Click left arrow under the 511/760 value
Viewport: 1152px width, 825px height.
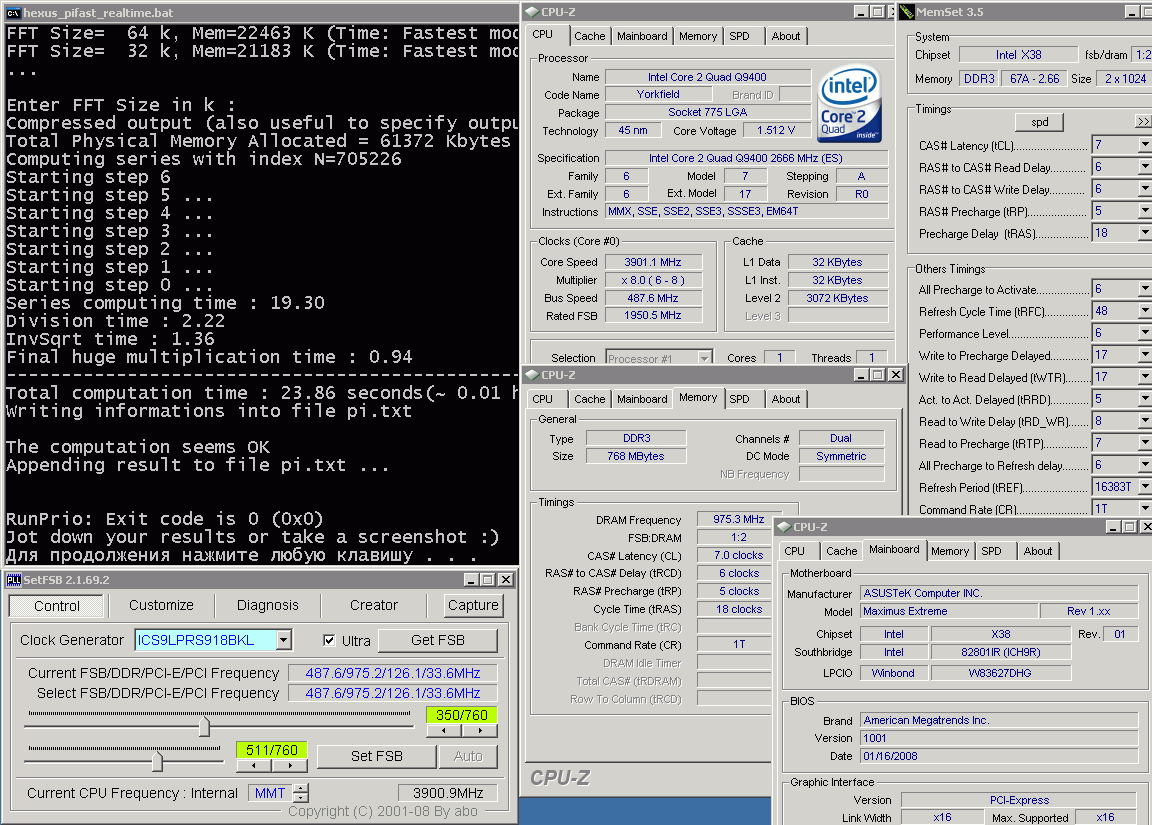click(x=253, y=765)
